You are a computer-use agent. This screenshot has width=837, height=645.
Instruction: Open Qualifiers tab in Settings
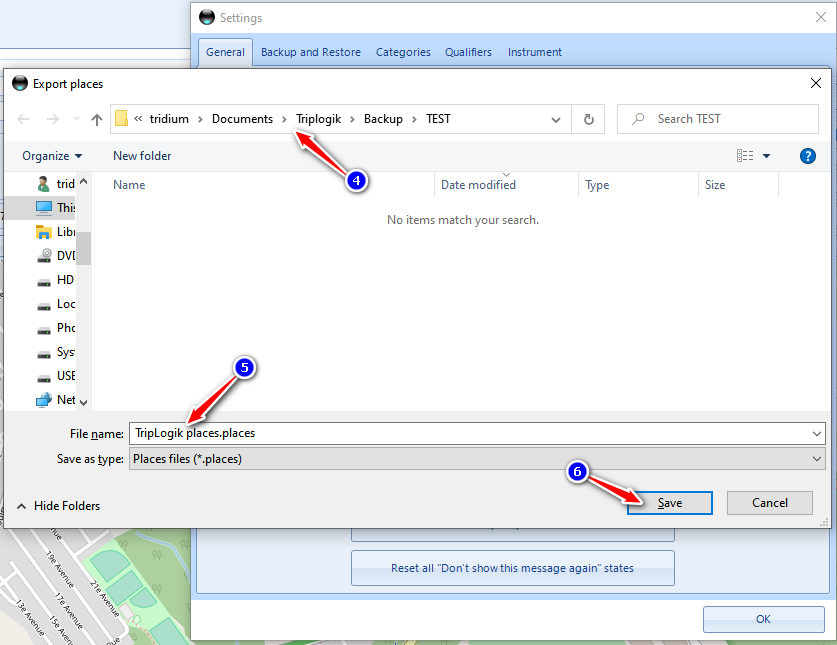click(x=468, y=52)
